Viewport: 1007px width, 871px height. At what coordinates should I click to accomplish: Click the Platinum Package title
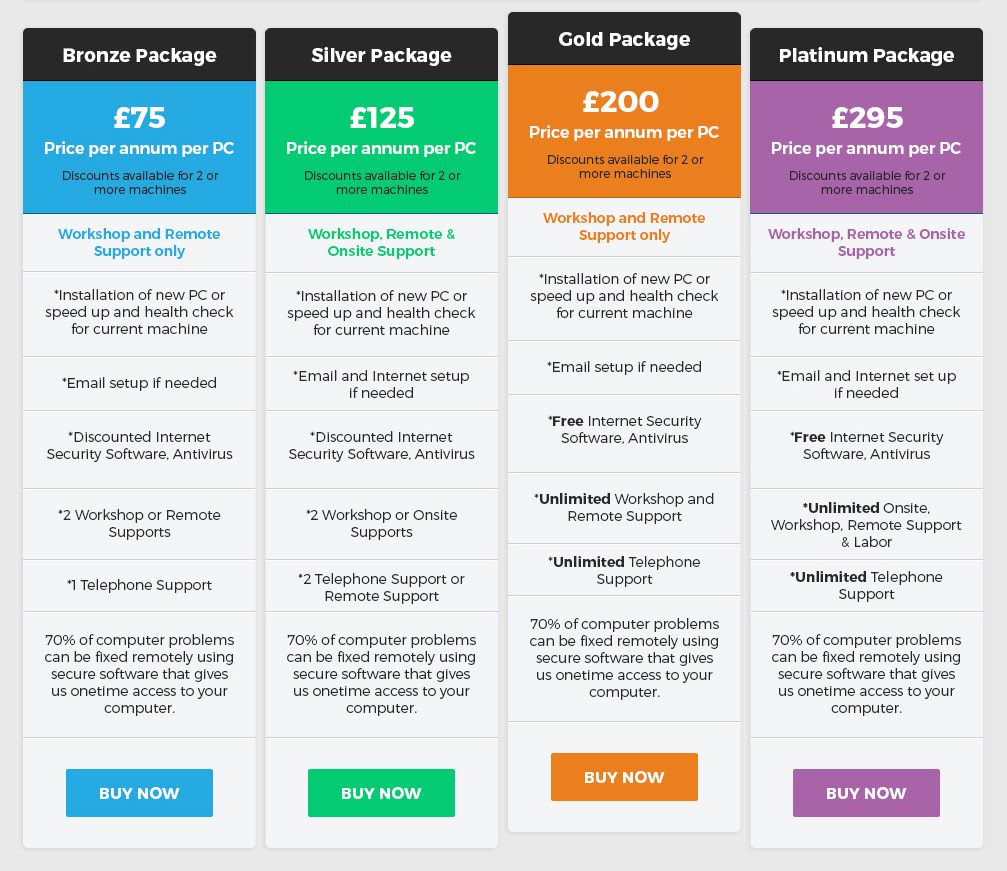click(866, 55)
